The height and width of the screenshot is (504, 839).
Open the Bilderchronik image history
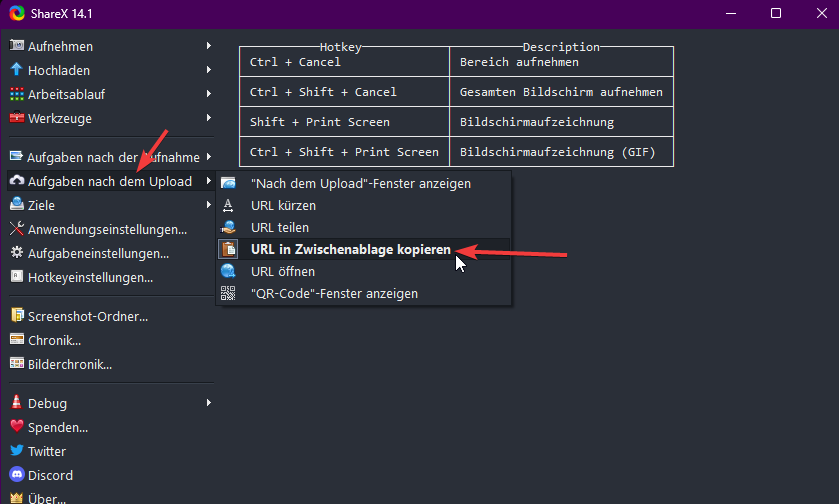70,364
